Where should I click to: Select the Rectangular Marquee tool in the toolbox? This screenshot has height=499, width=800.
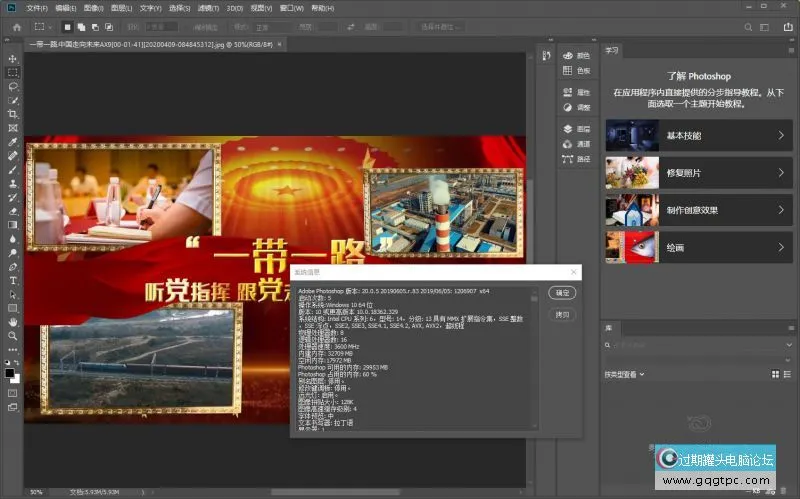[x=13, y=72]
